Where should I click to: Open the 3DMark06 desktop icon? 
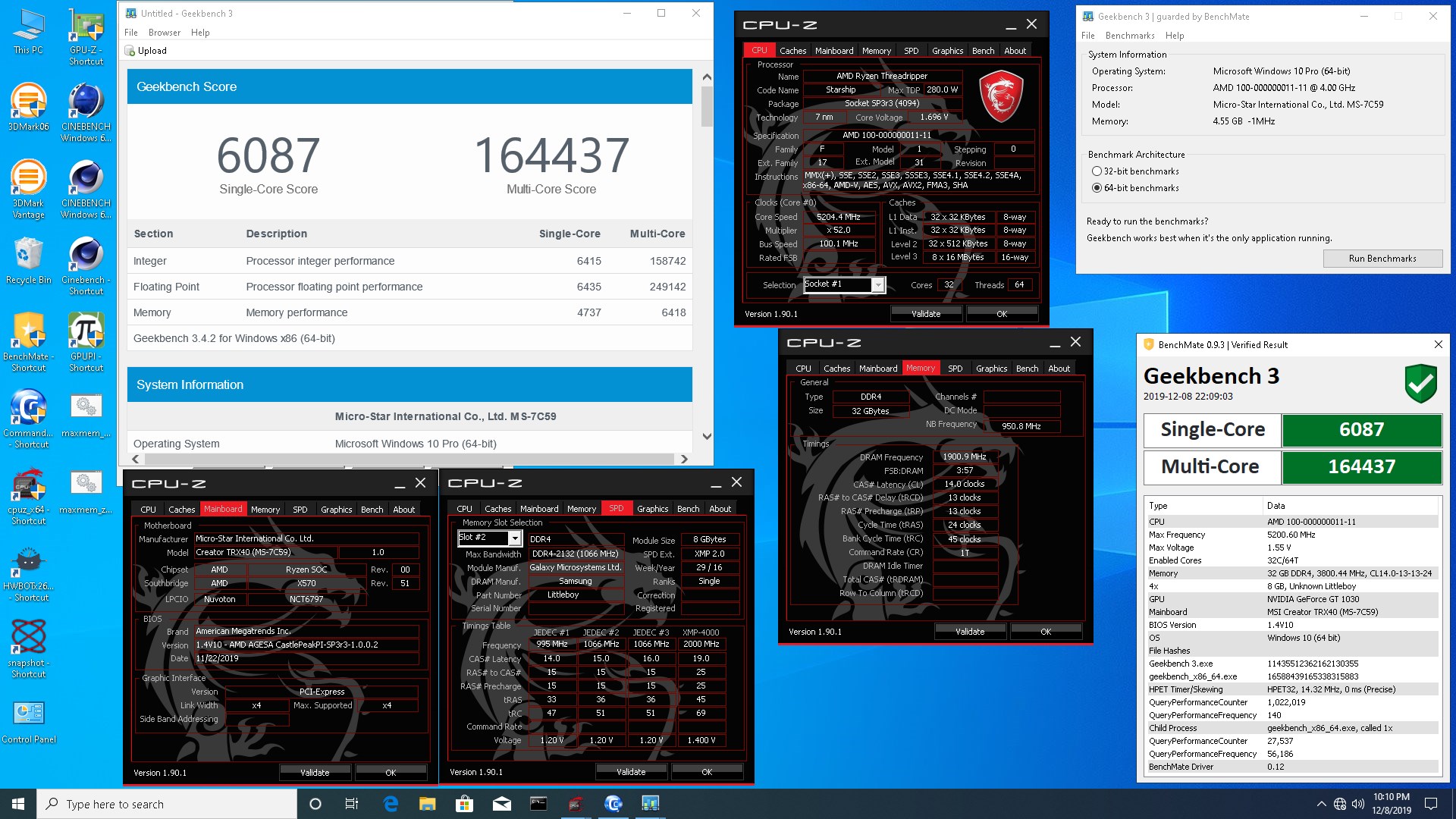28,108
